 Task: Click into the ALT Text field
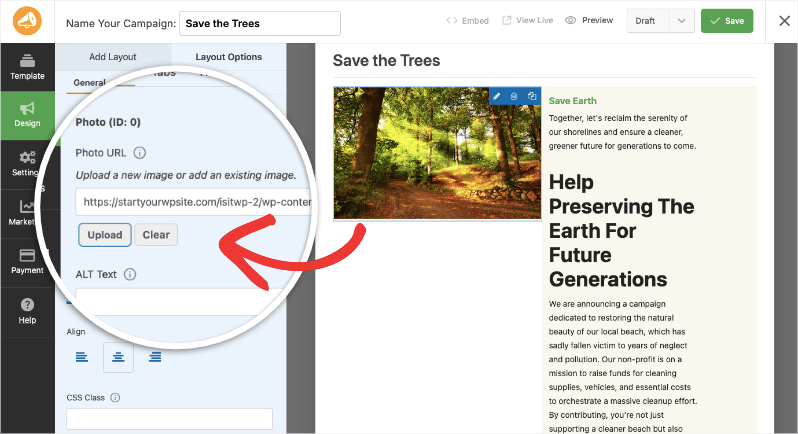click(178, 302)
